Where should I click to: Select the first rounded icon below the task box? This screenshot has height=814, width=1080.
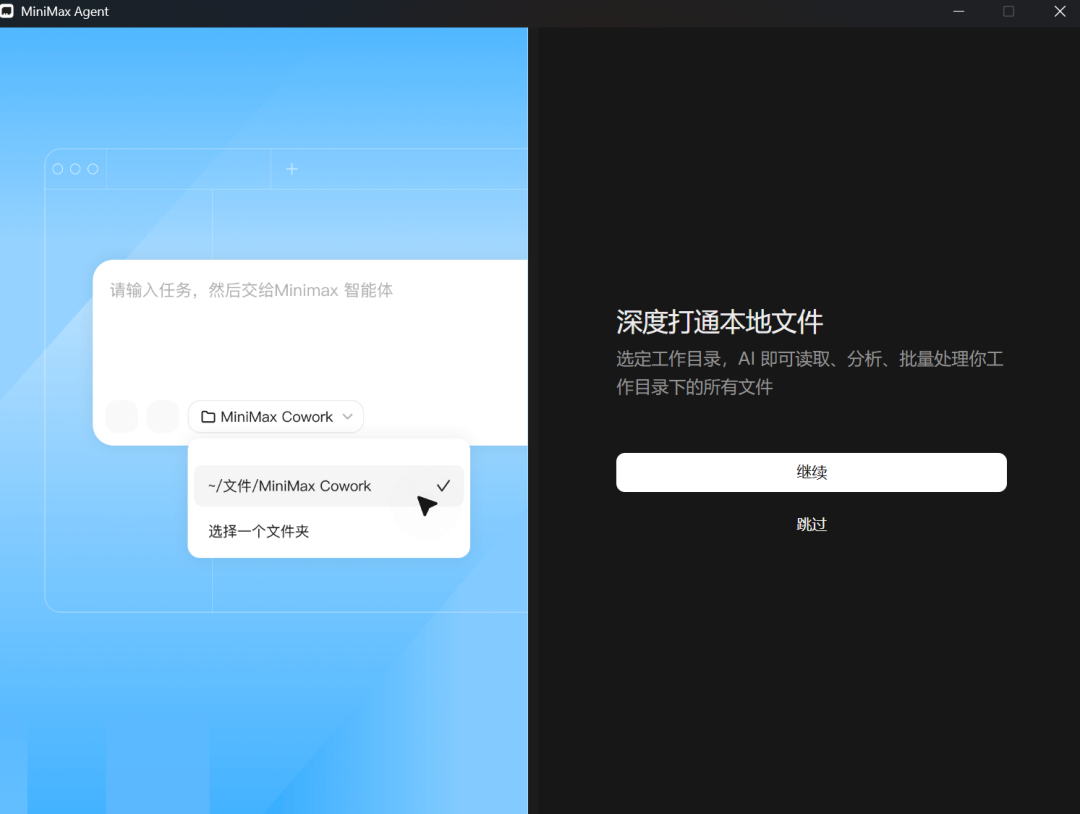[x=121, y=416]
